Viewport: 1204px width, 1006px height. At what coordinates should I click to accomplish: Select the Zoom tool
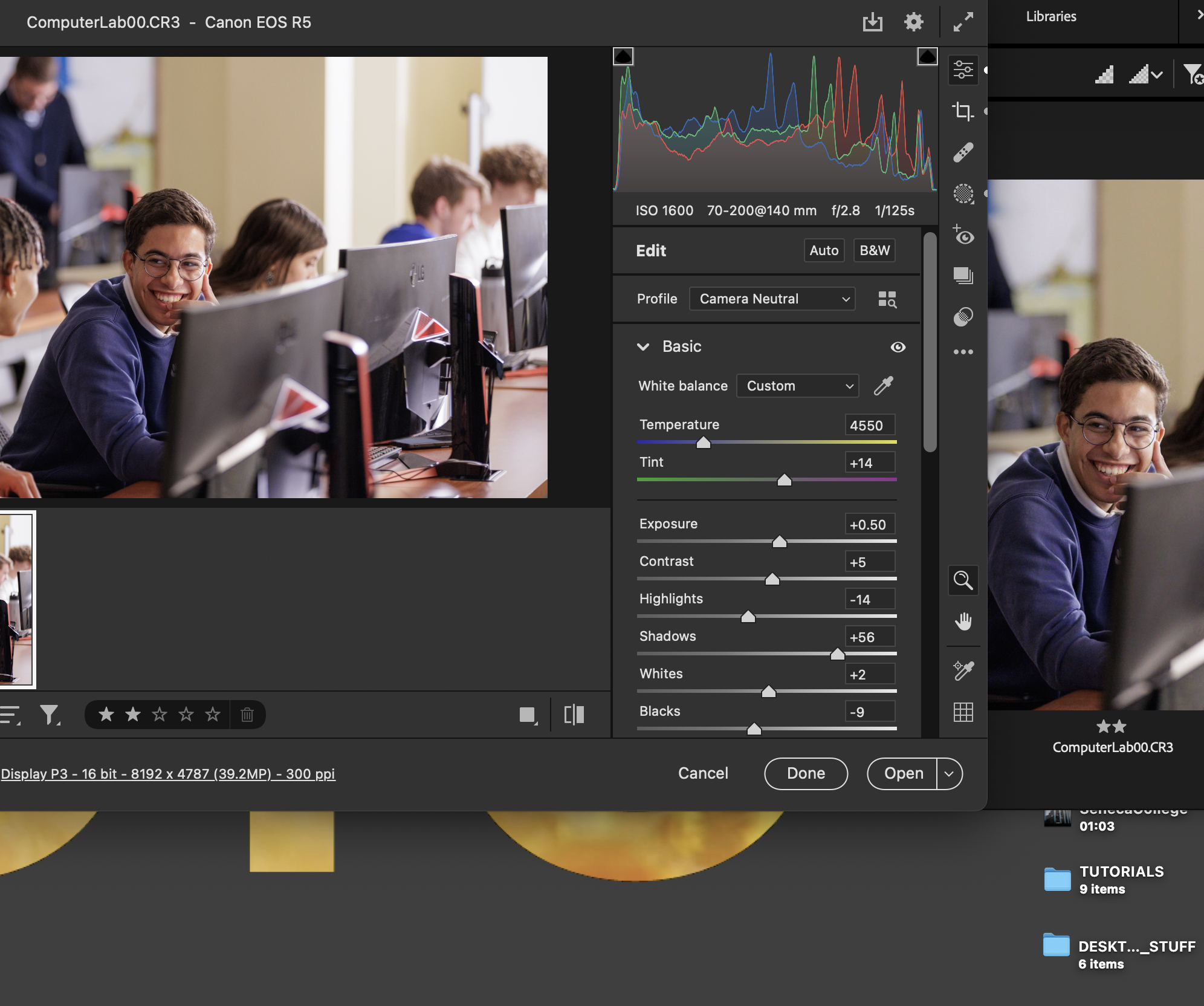pyautogui.click(x=963, y=580)
